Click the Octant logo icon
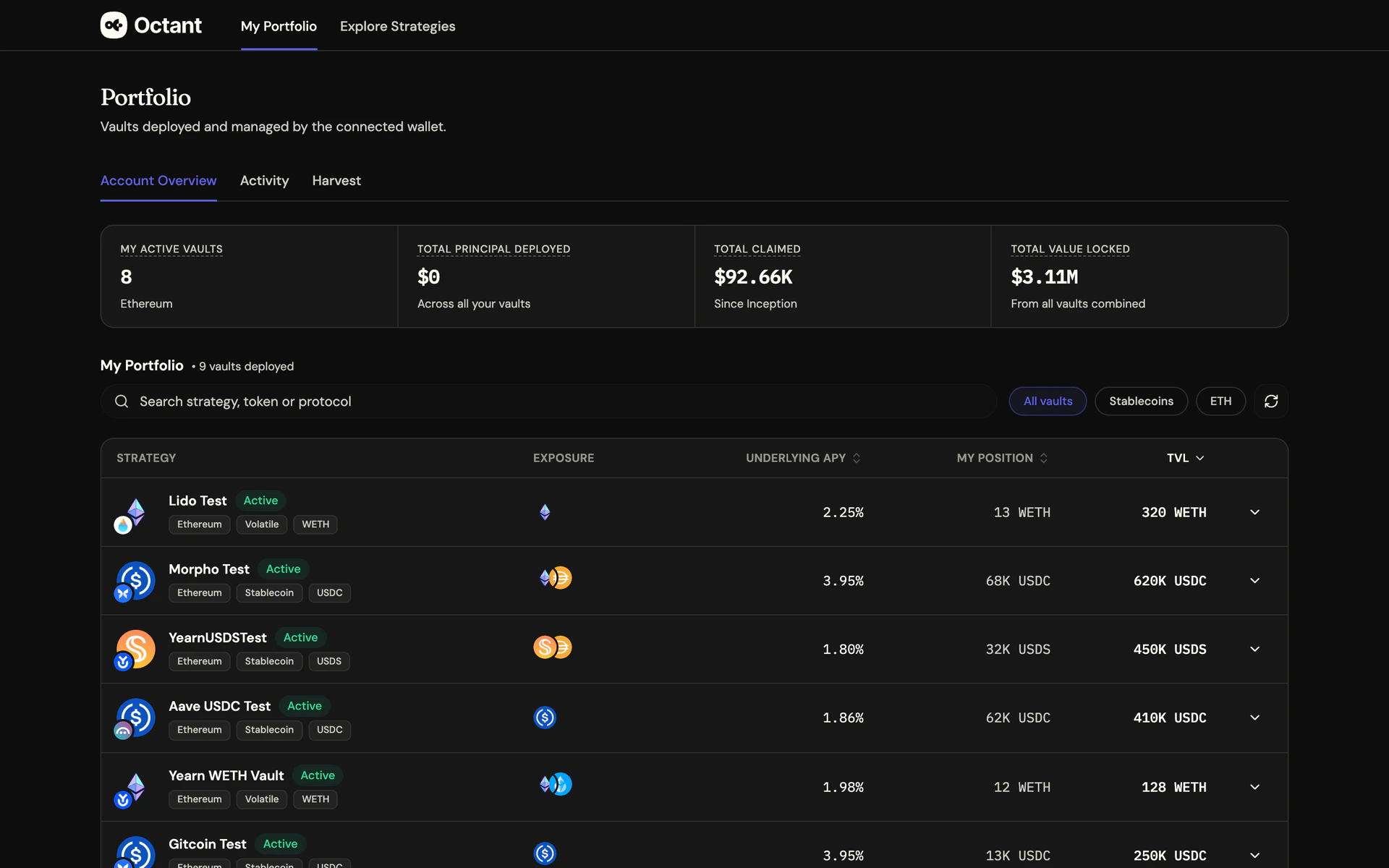This screenshot has height=868, width=1389. click(114, 25)
